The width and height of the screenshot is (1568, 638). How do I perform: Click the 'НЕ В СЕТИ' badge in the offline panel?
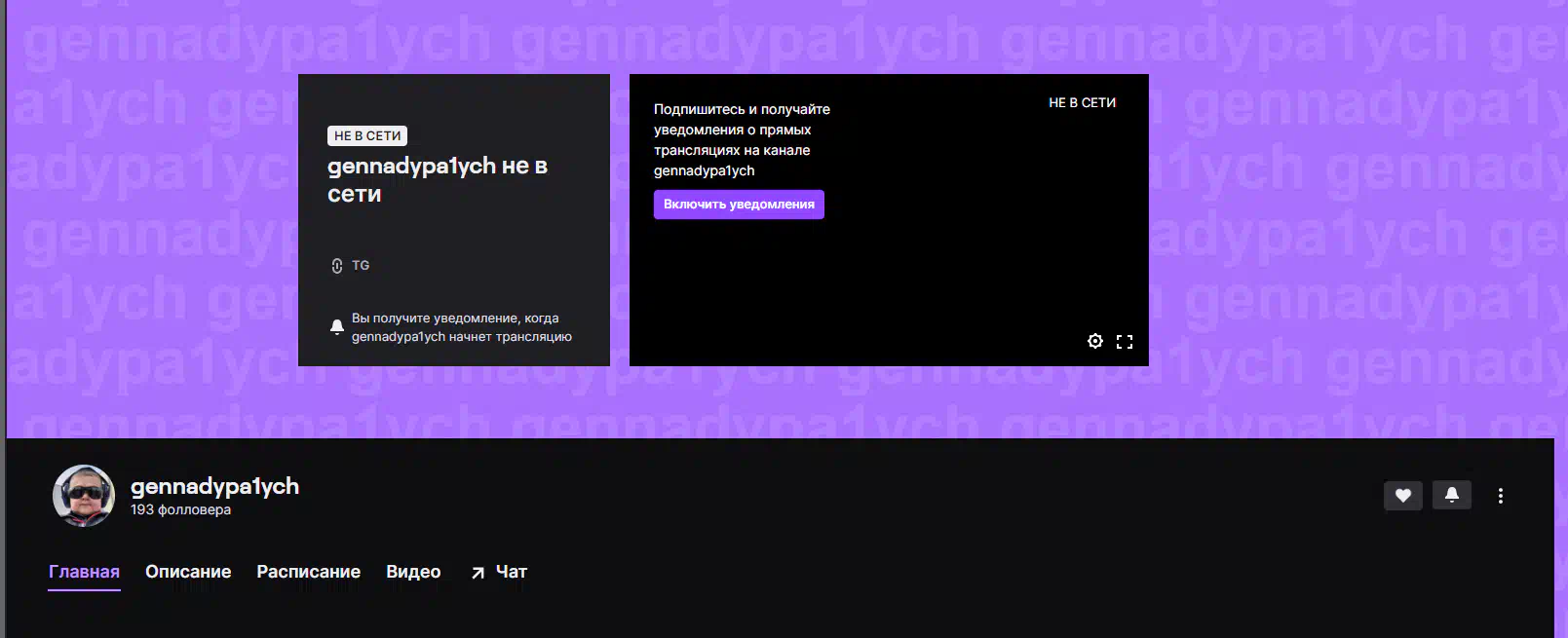pyautogui.click(x=367, y=135)
